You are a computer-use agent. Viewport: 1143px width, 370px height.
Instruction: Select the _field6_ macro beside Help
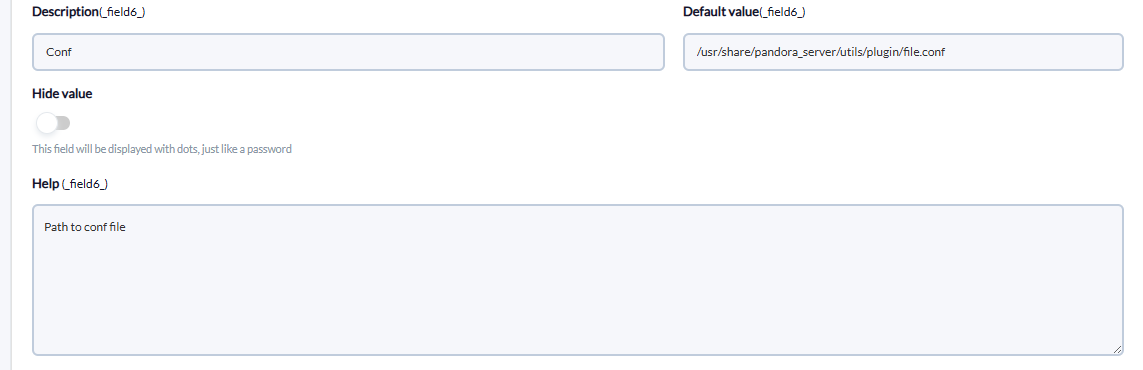click(85, 184)
